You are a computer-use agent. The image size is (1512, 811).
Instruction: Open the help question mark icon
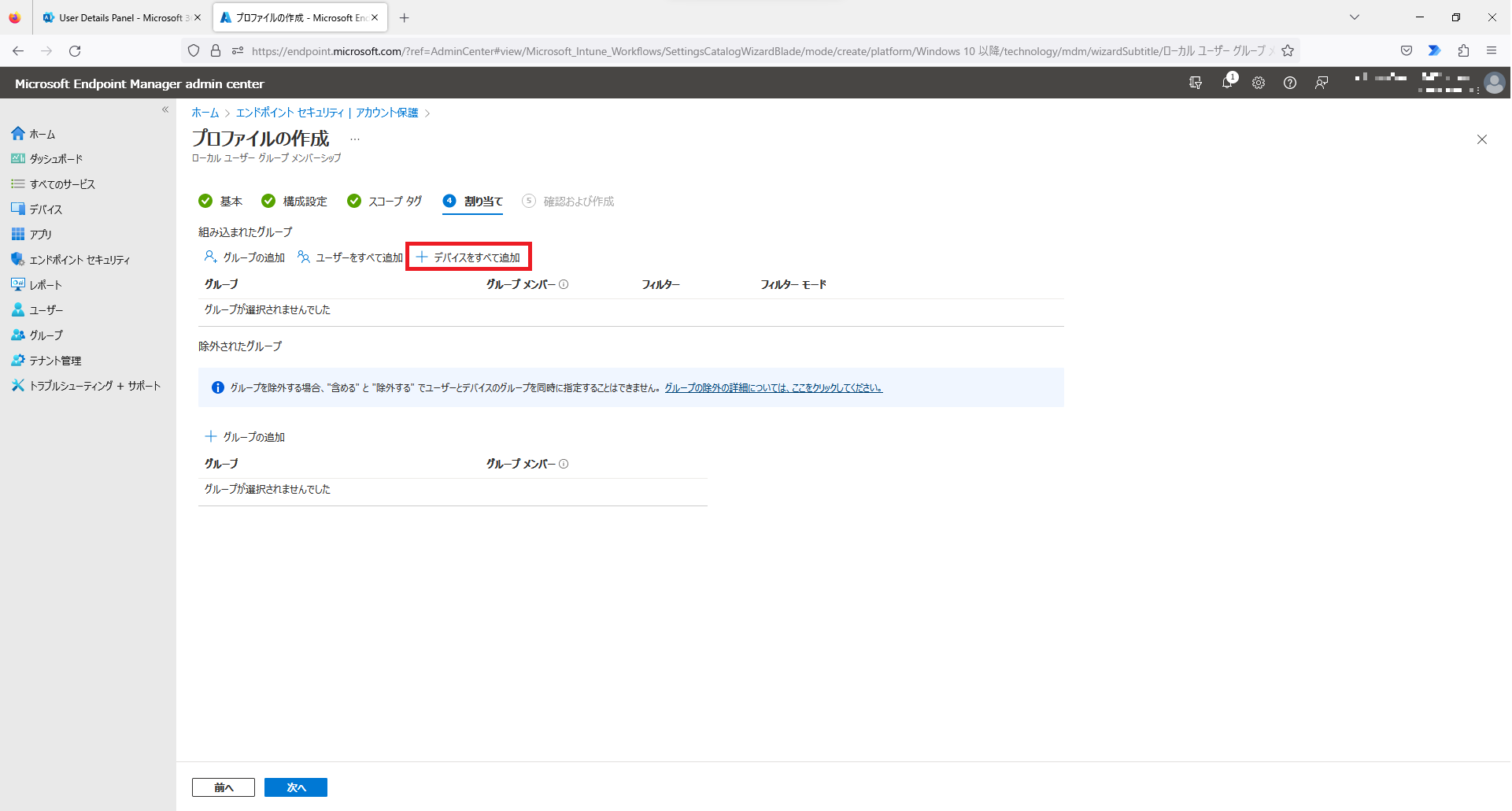[1290, 83]
